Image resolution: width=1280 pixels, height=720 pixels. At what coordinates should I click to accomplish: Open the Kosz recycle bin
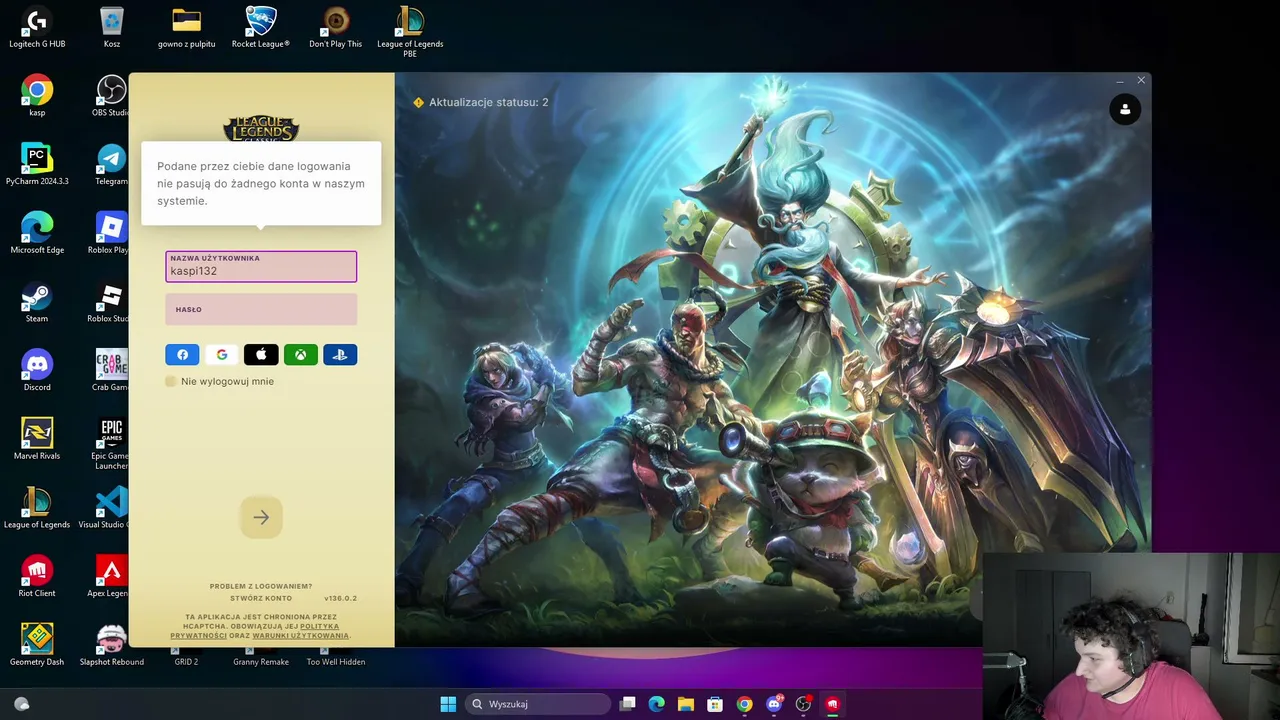point(112,28)
